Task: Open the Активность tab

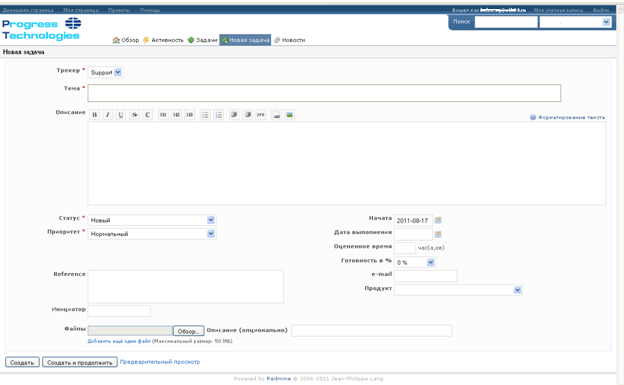Action: pyautogui.click(x=163, y=40)
